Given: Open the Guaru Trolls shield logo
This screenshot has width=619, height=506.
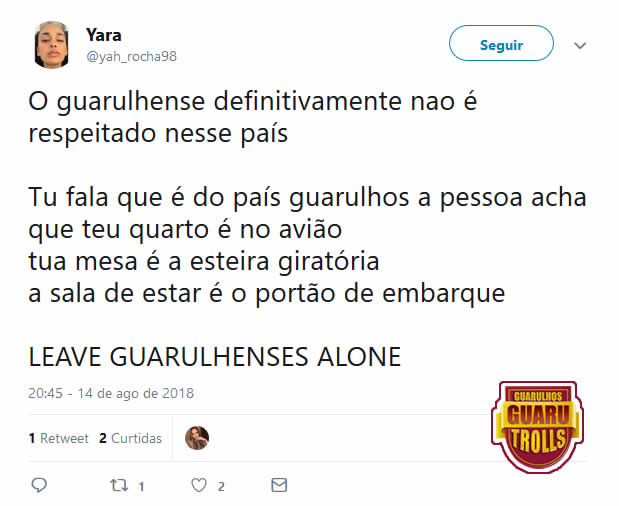Looking at the screenshot, I should coord(538,427).
